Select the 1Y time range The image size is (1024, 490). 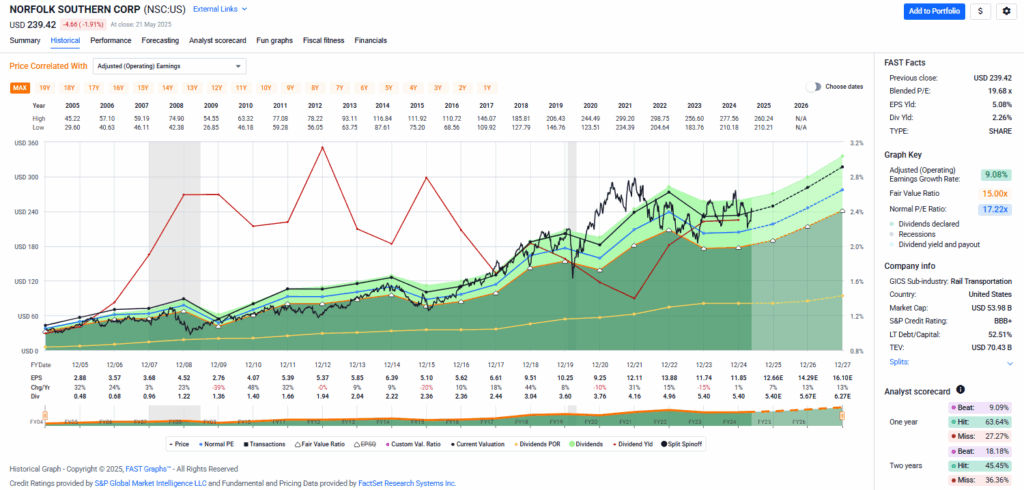pos(487,88)
